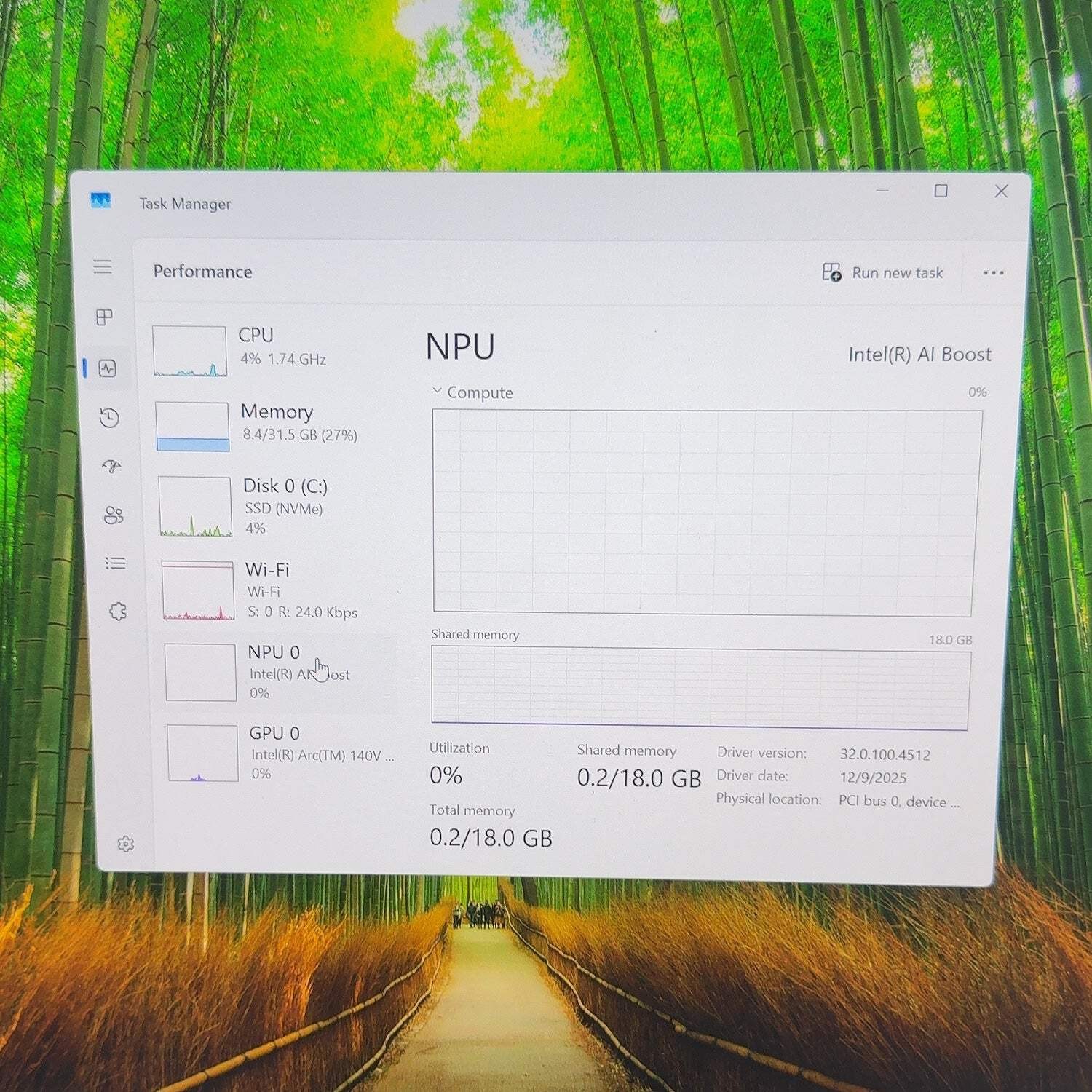Open the three-dot more options menu

[993, 273]
